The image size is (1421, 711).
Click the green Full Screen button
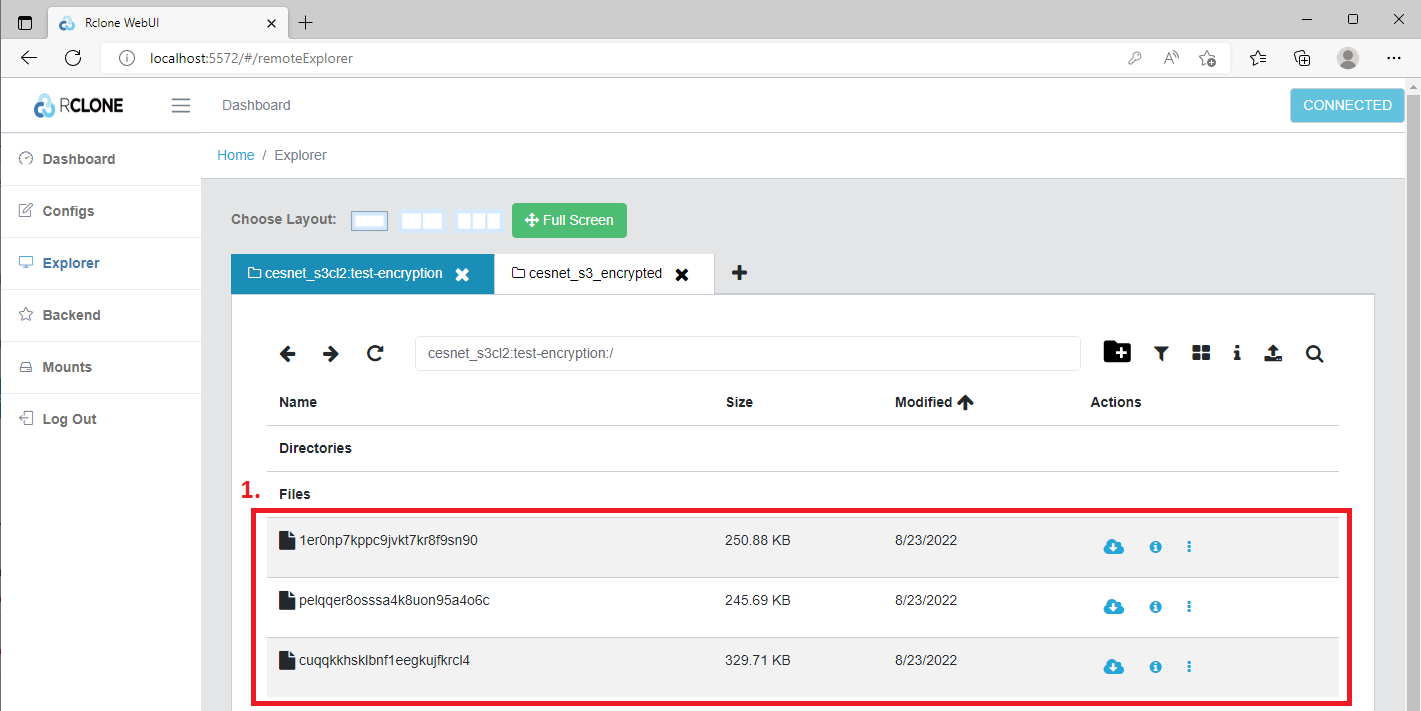(569, 220)
